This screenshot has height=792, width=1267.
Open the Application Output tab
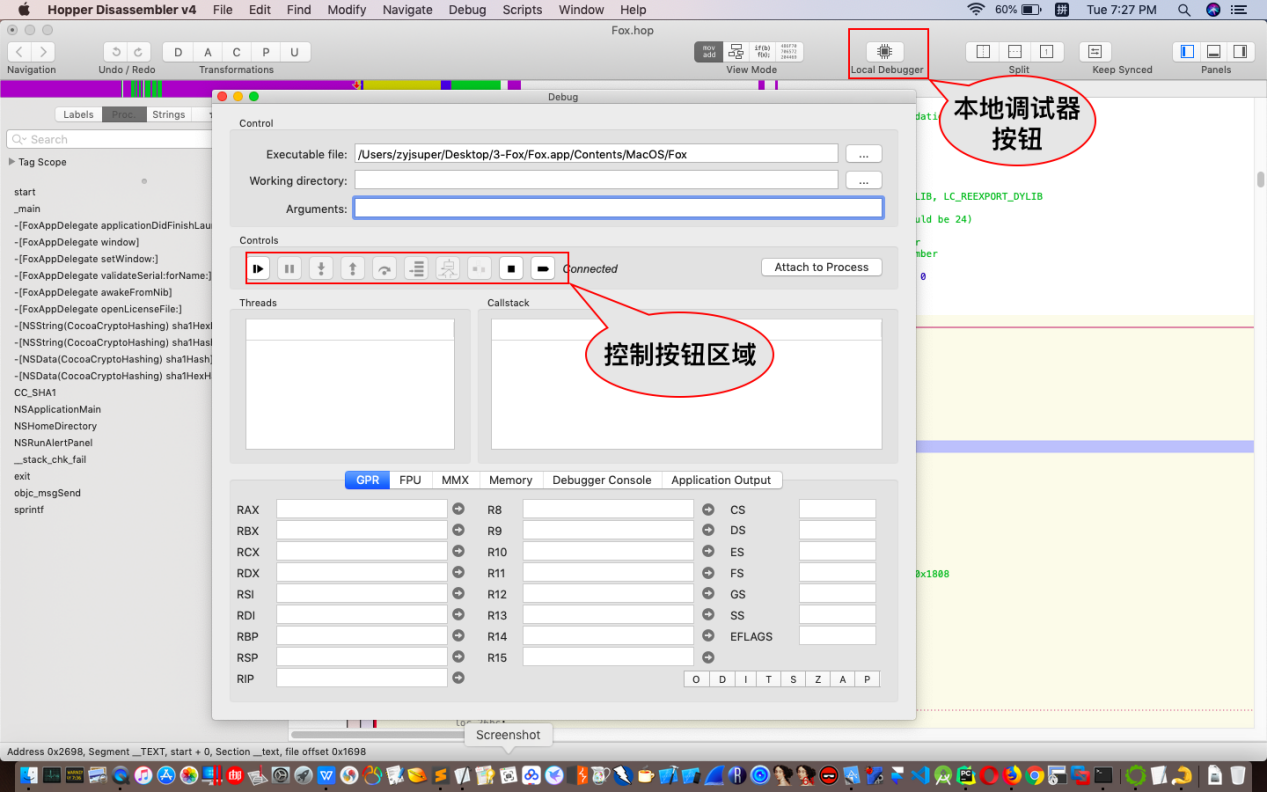pyautogui.click(x=721, y=480)
